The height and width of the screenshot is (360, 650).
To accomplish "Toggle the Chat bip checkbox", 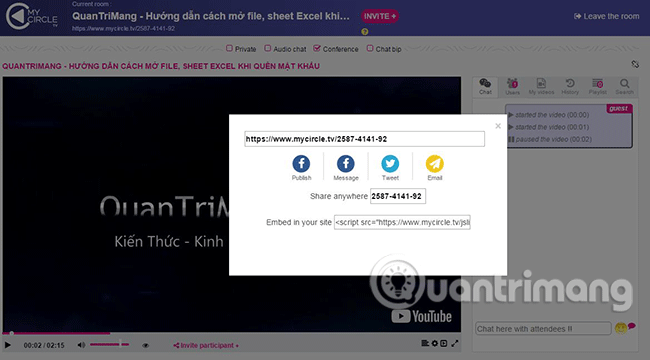I will click(370, 49).
